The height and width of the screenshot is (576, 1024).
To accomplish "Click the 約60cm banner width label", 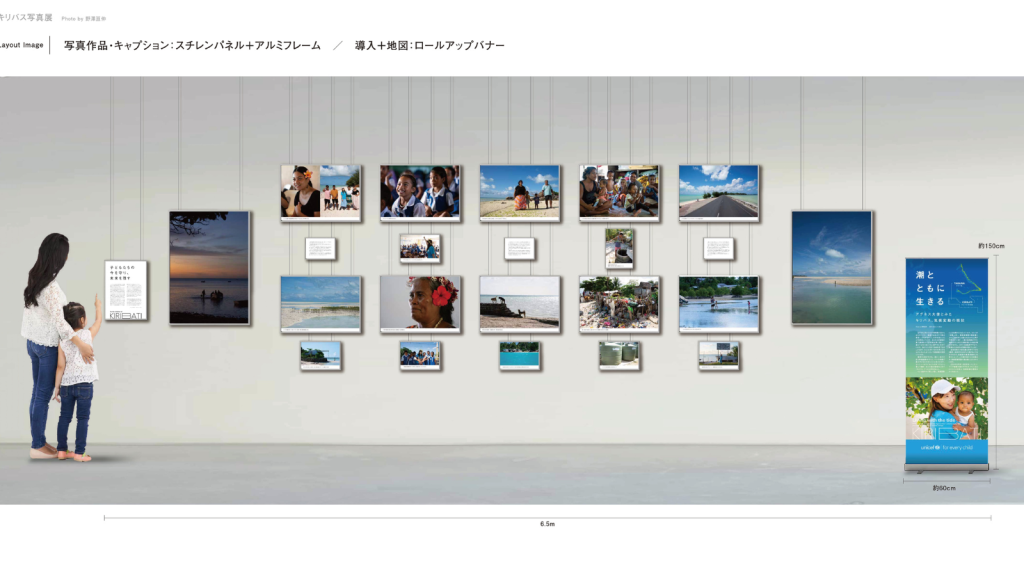I will 945,488.
